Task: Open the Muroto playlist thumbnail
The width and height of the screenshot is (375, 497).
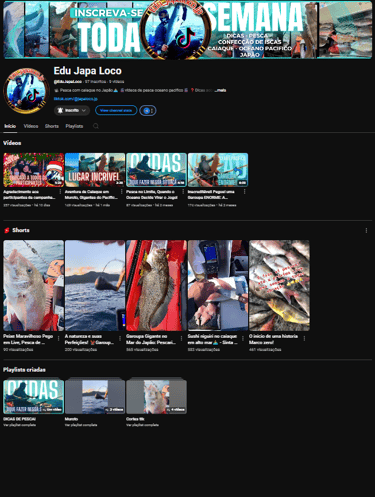Action: tap(95, 396)
